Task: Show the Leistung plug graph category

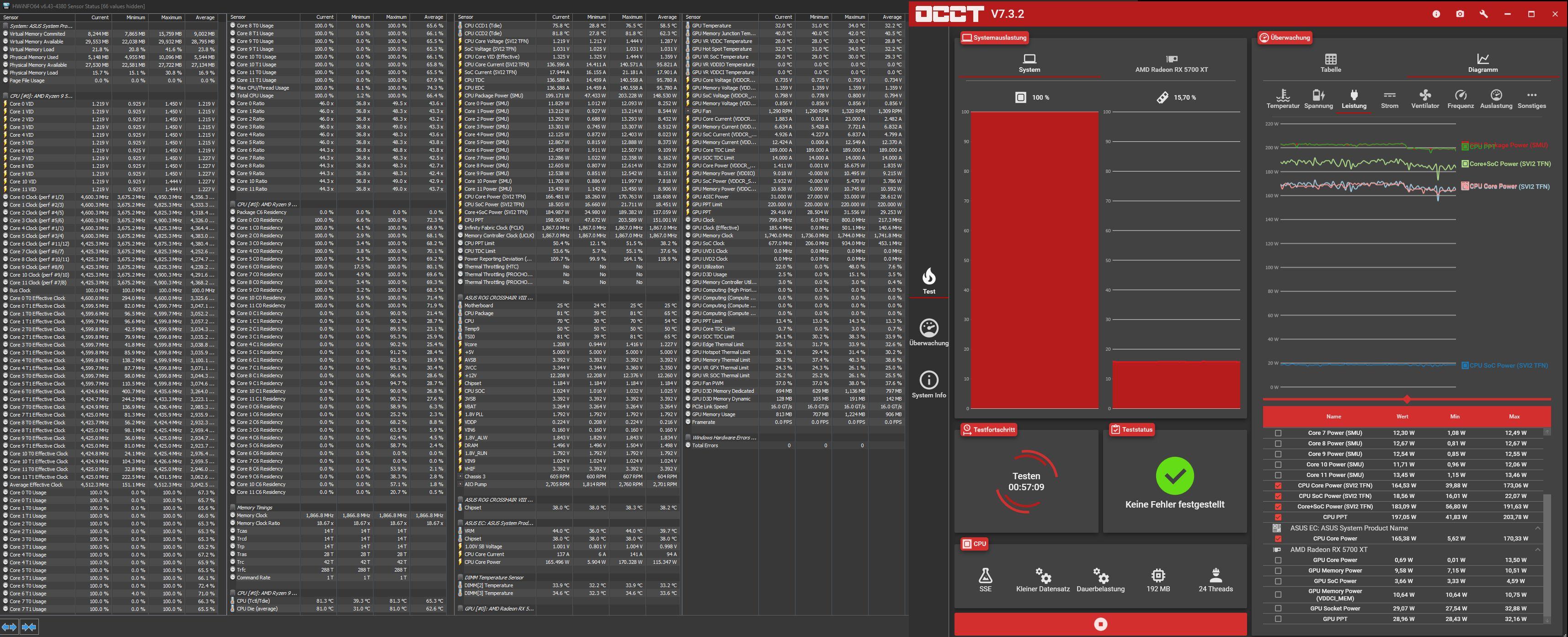Action: point(1354,99)
